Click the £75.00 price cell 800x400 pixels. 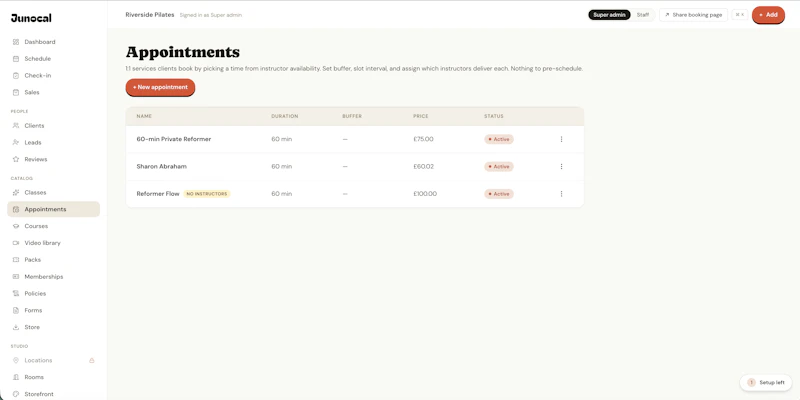click(423, 139)
